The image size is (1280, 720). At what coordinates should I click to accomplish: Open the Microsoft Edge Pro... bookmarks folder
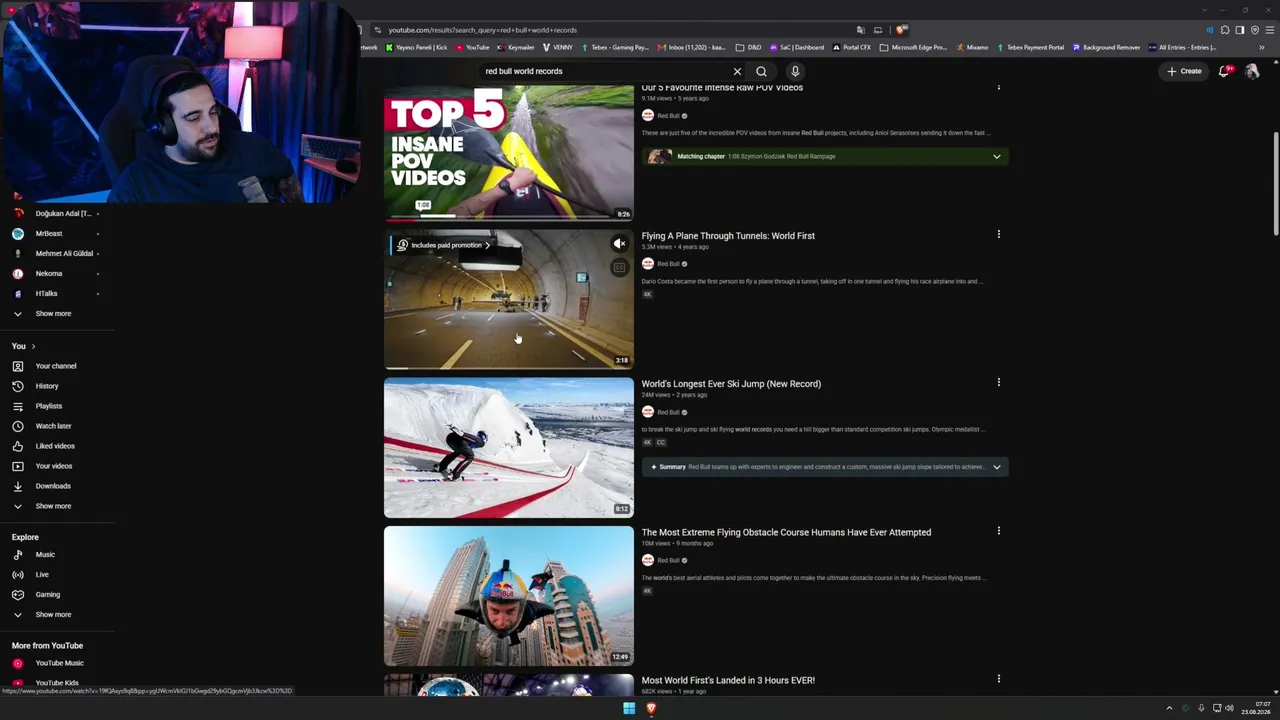pos(914,47)
